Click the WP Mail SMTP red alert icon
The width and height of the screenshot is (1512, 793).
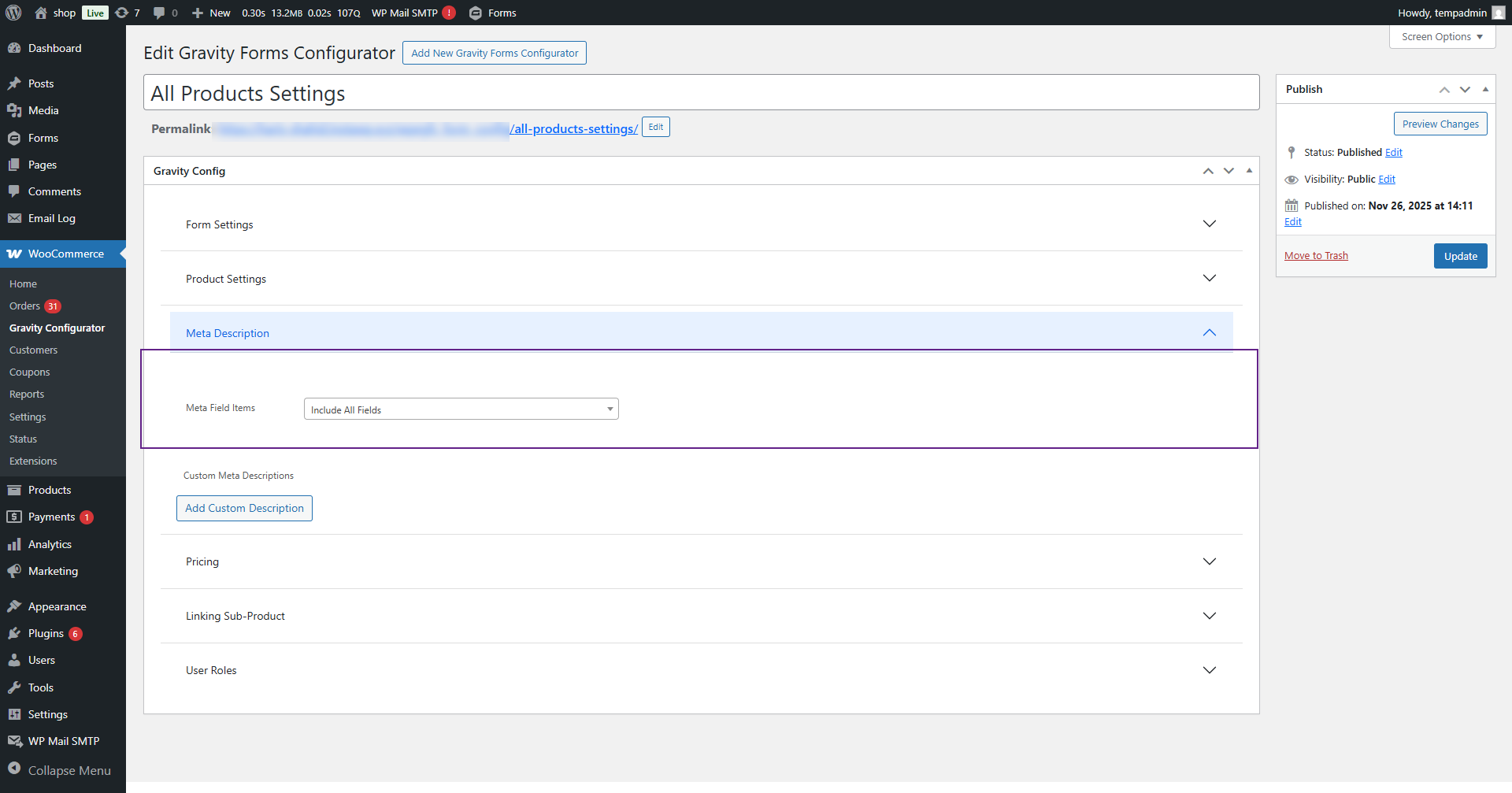(449, 13)
